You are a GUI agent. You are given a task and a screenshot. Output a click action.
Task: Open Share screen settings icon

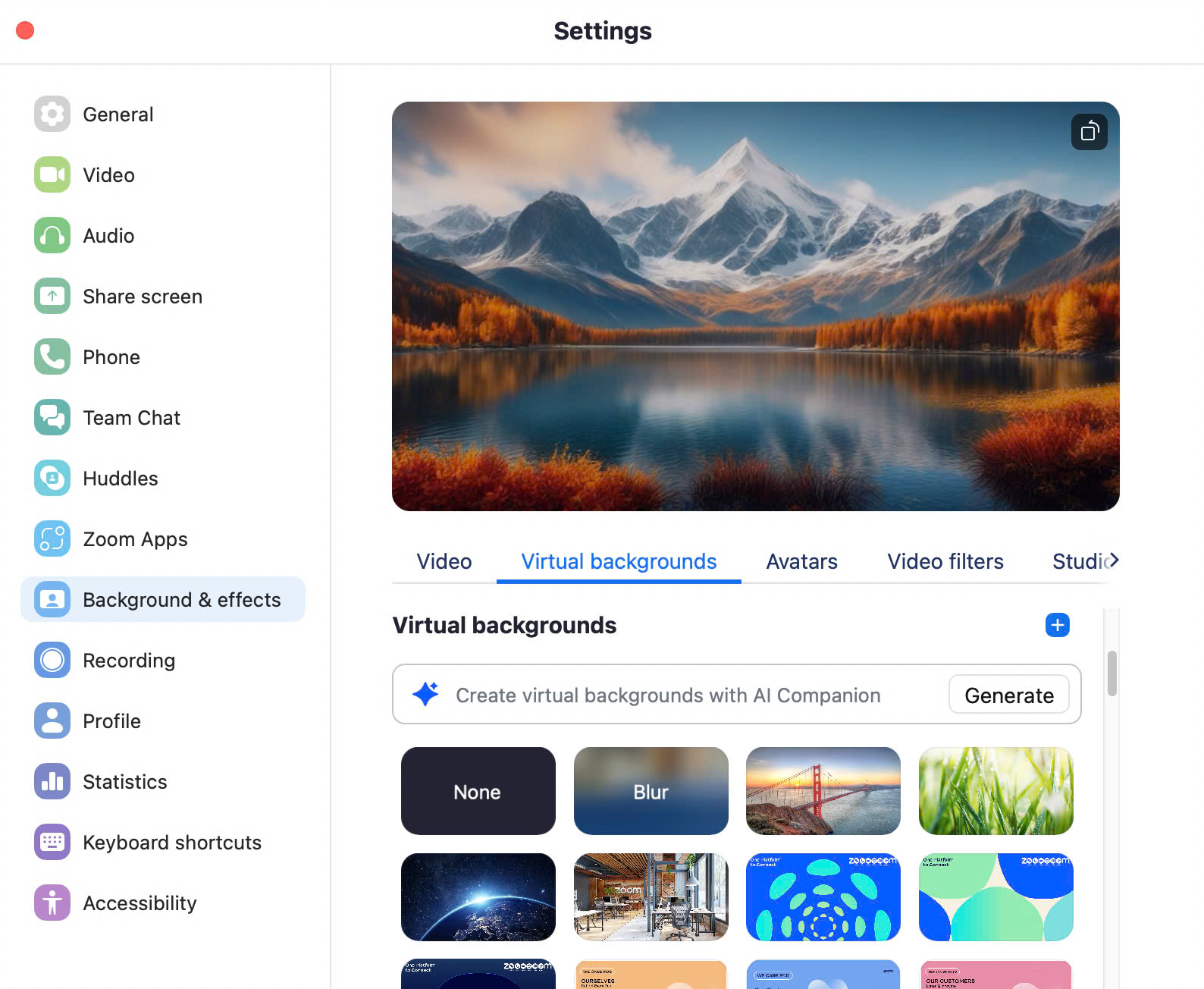(52, 297)
